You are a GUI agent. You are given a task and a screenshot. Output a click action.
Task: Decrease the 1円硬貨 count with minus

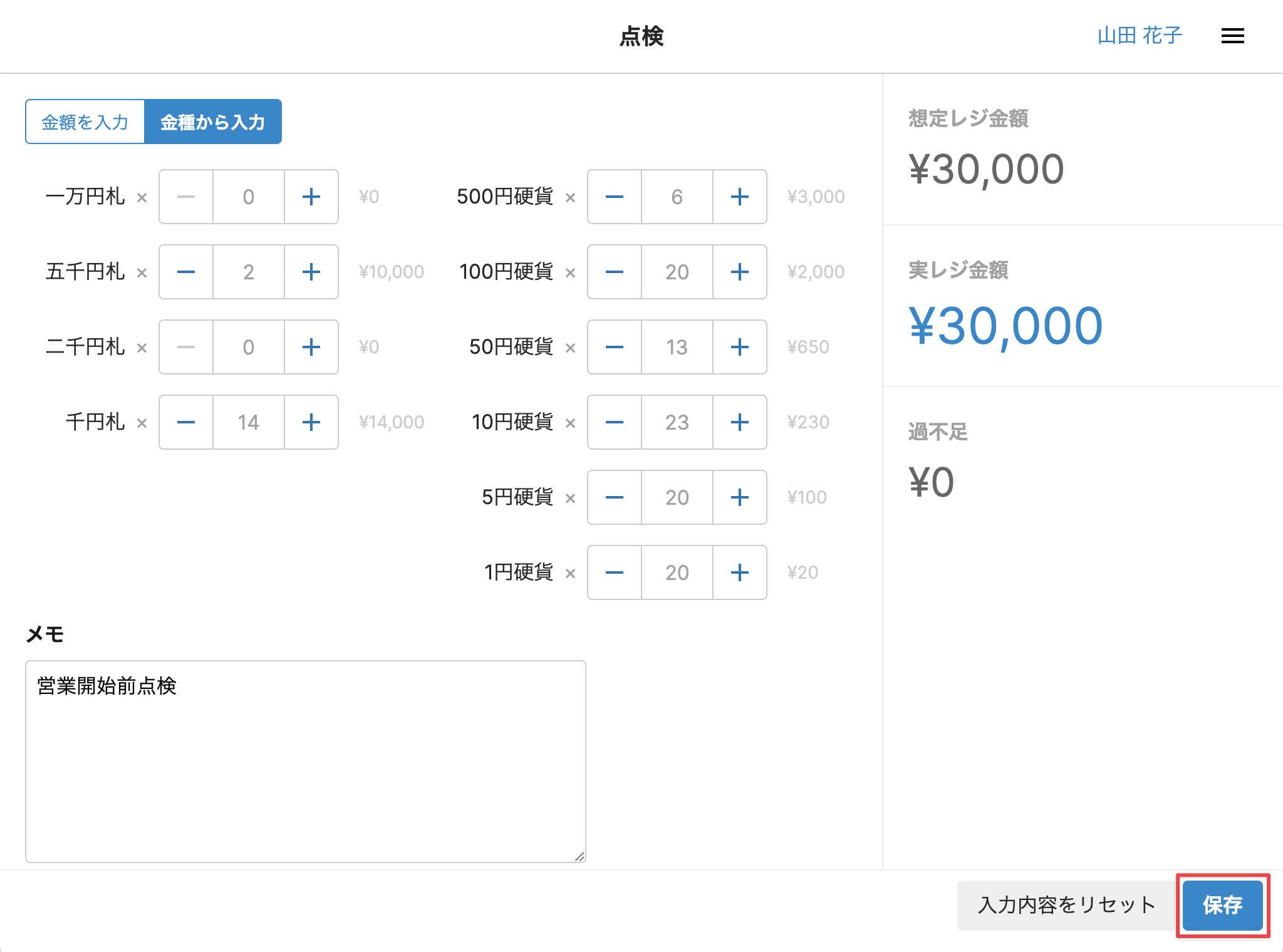coord(615,572)
